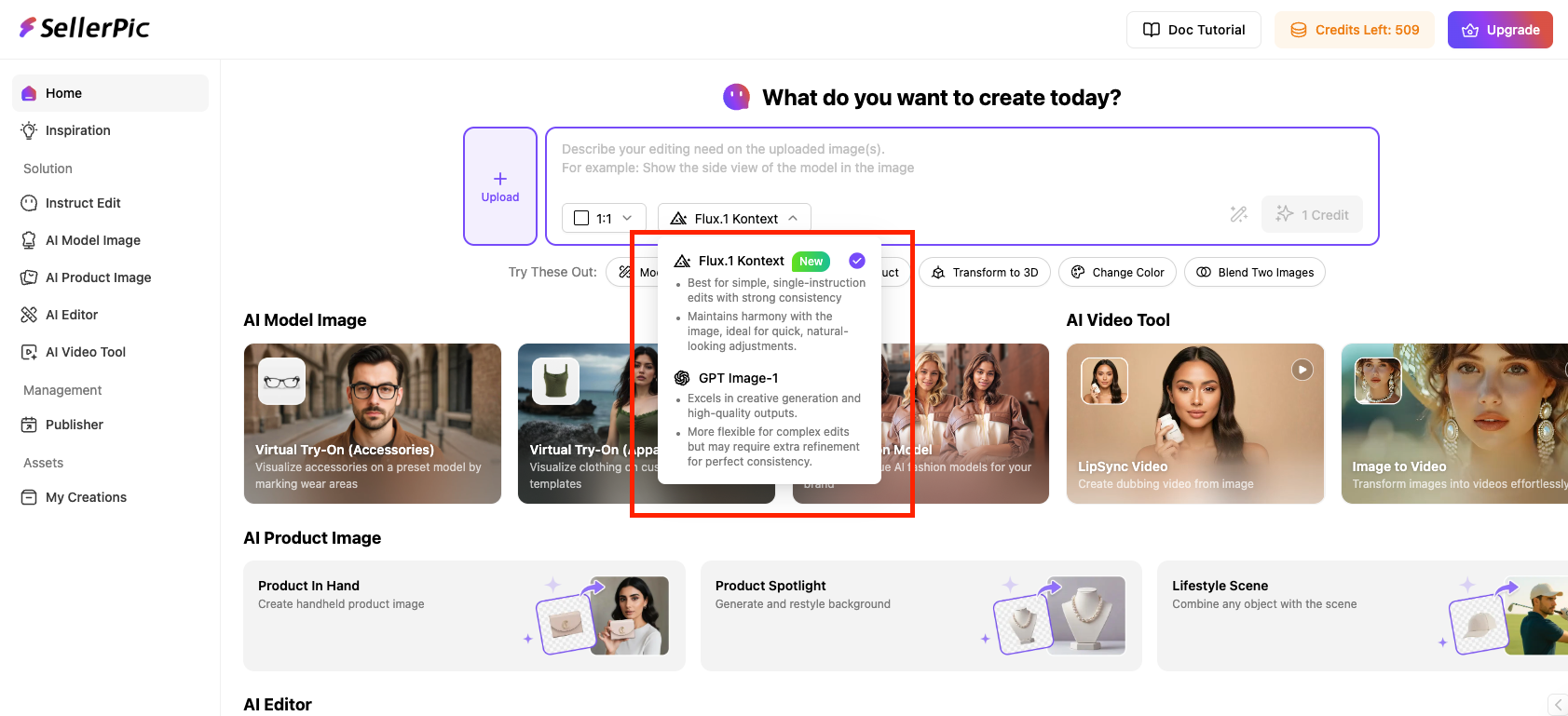Open Inspiration from the sidebar
The width and height of the screenshot is (1568, 716).
78,130
